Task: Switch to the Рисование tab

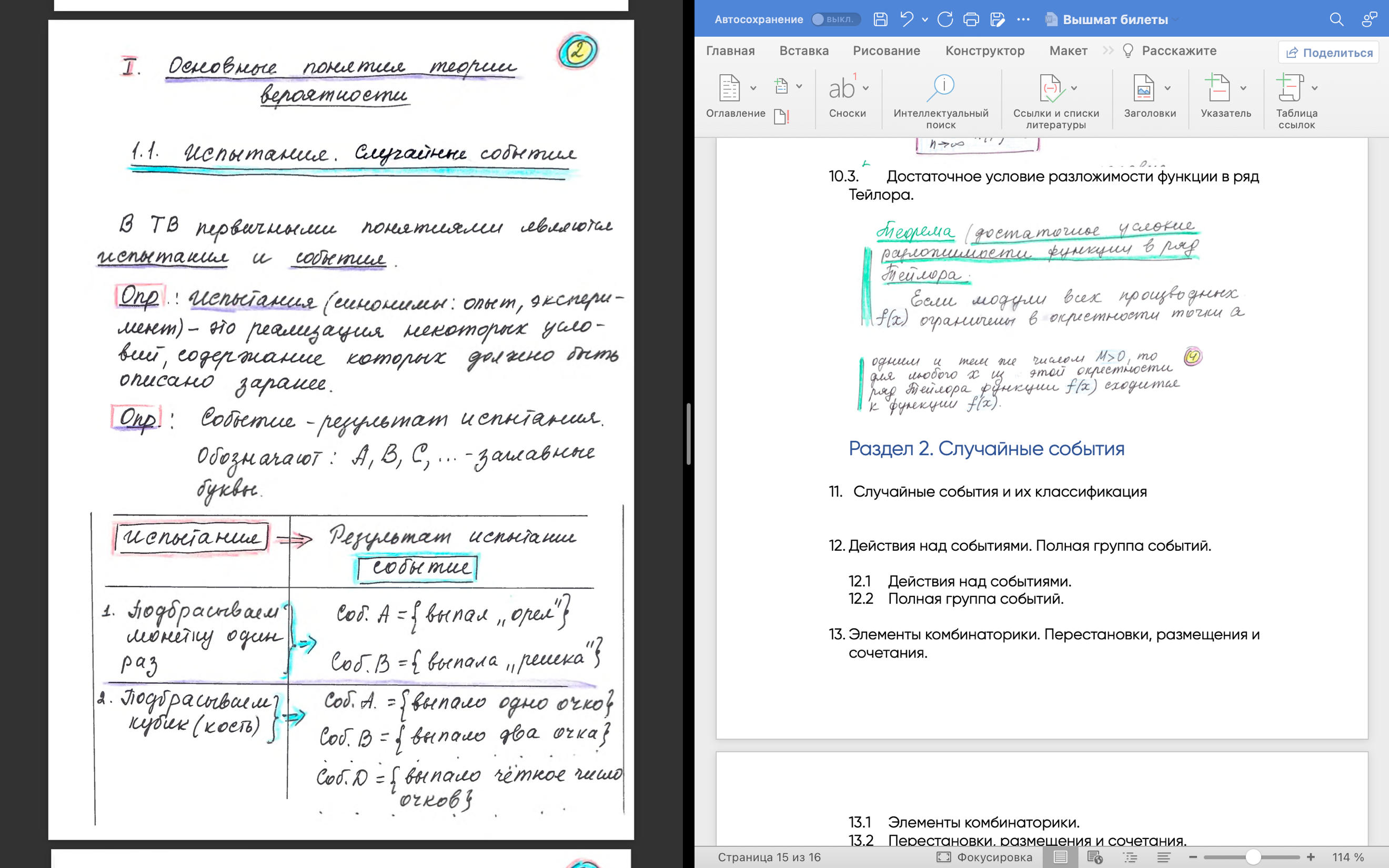Action: pyautogui.click(x=886, y=51)
